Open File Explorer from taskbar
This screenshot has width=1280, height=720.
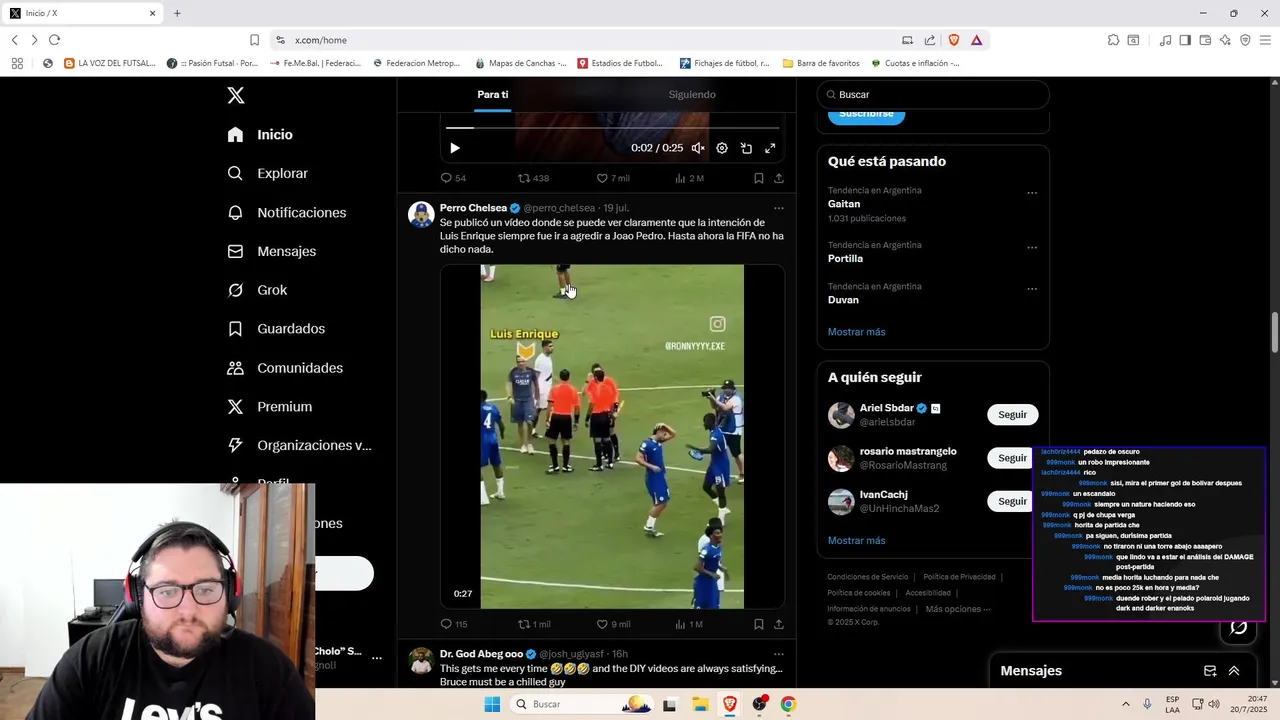[700, 704]
